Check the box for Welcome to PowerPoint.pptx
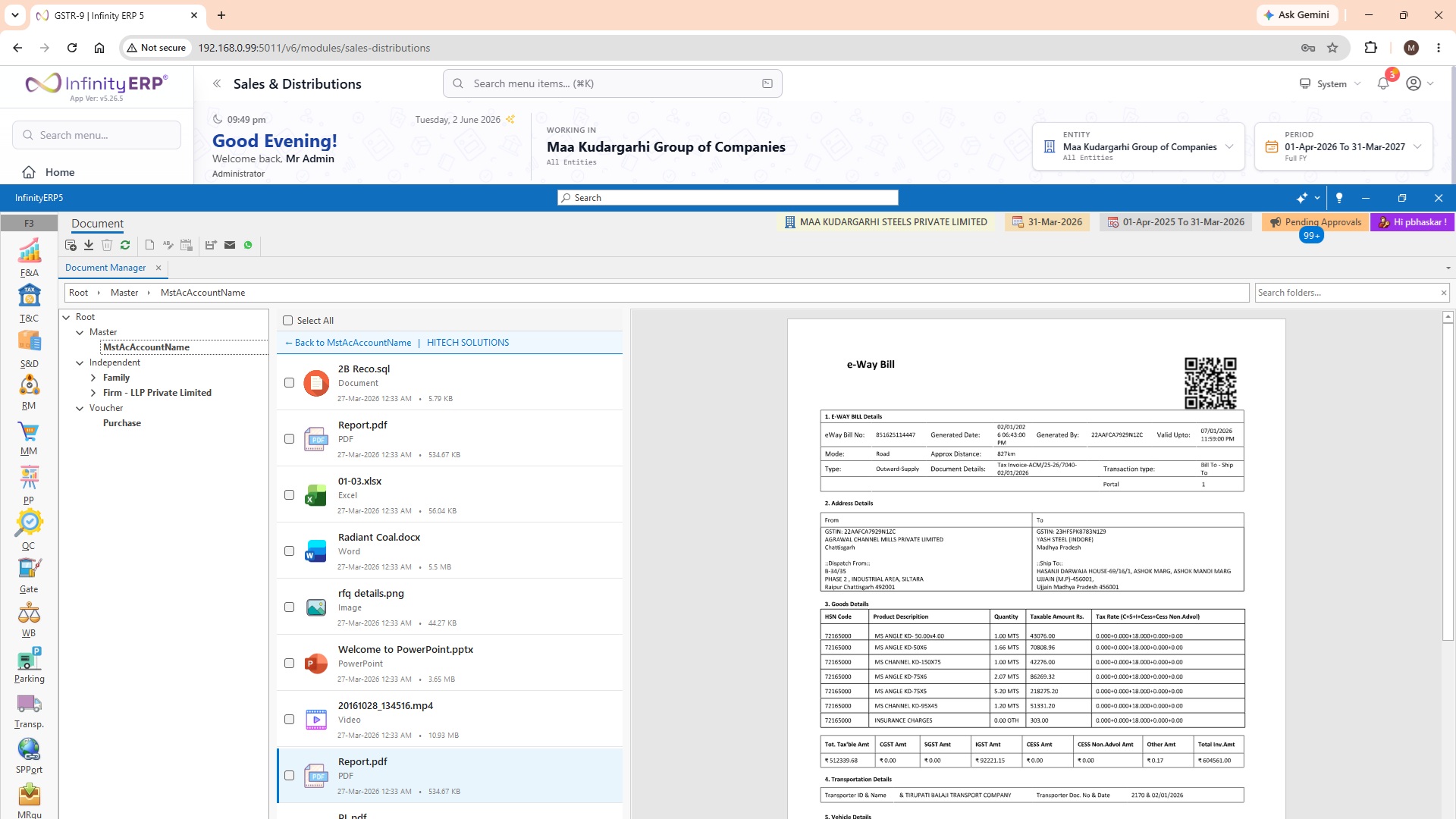The image size is (1456, 819). coord(289,664)
